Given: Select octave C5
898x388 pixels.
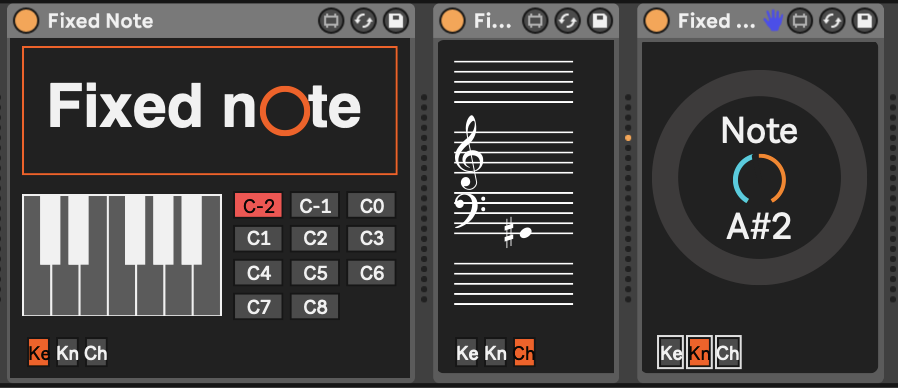Looking at the screenshot, I should 315,273.
